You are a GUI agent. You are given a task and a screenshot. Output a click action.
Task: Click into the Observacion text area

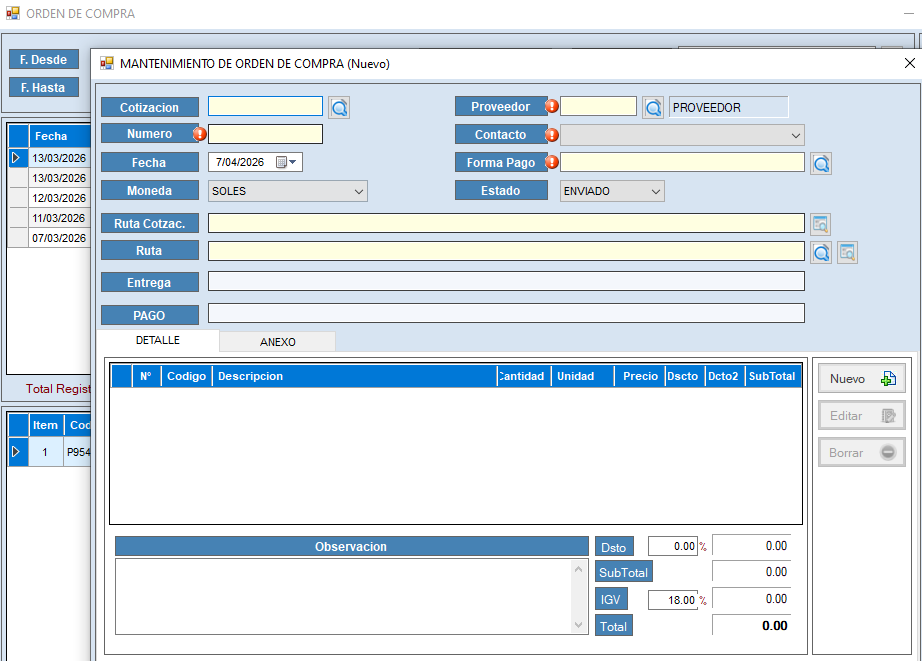coord(343,596)
